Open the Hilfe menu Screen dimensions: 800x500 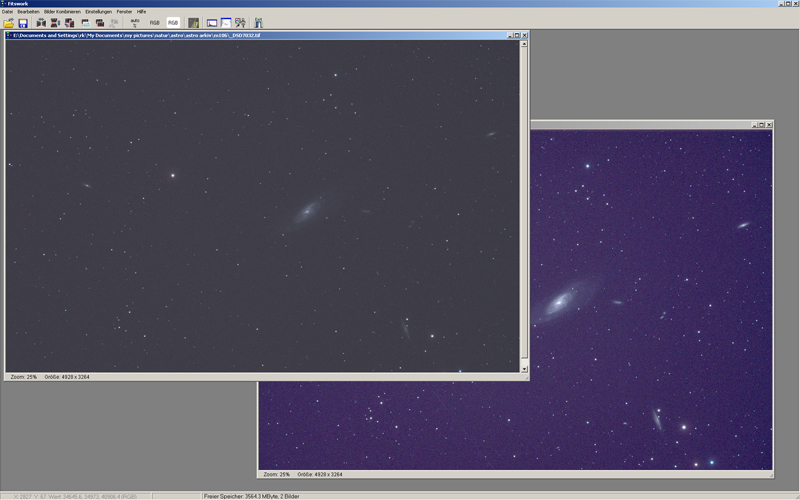tap(142, 11)
